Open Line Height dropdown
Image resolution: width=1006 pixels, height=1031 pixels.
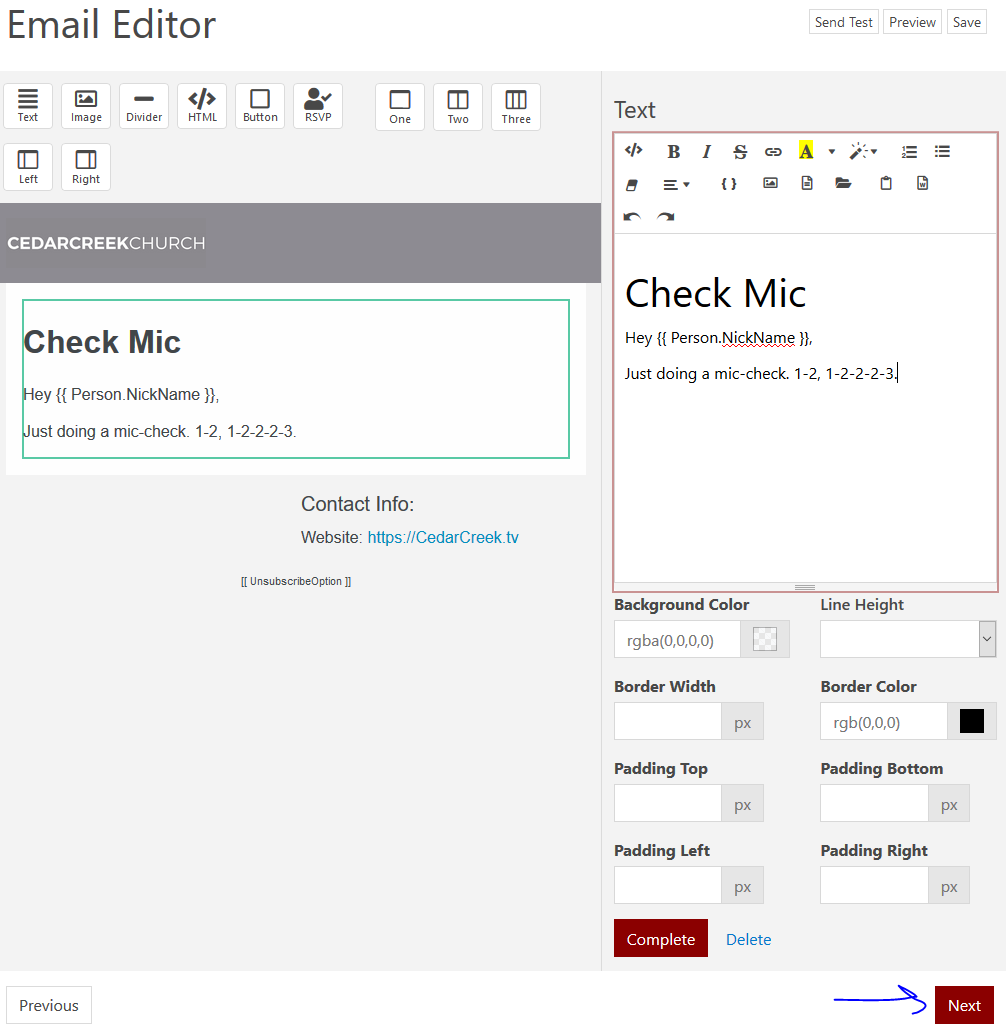(x=908, y=639)
